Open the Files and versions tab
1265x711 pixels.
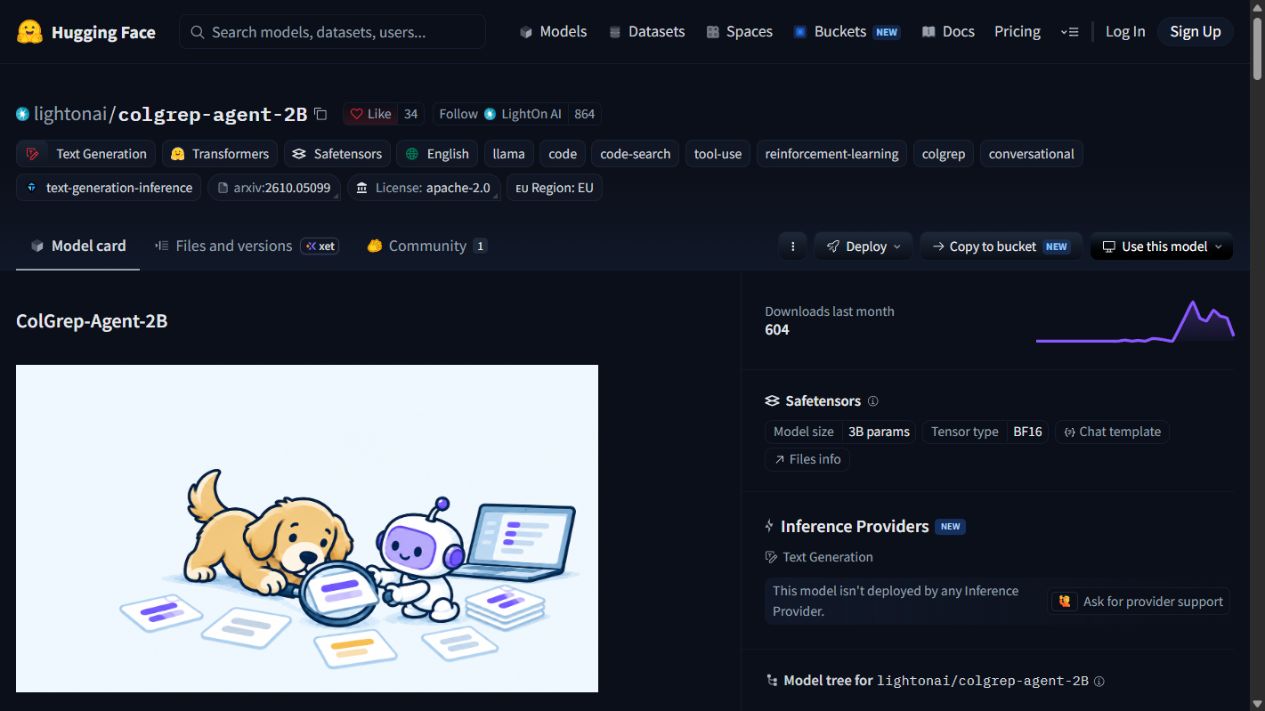[246, 246]
